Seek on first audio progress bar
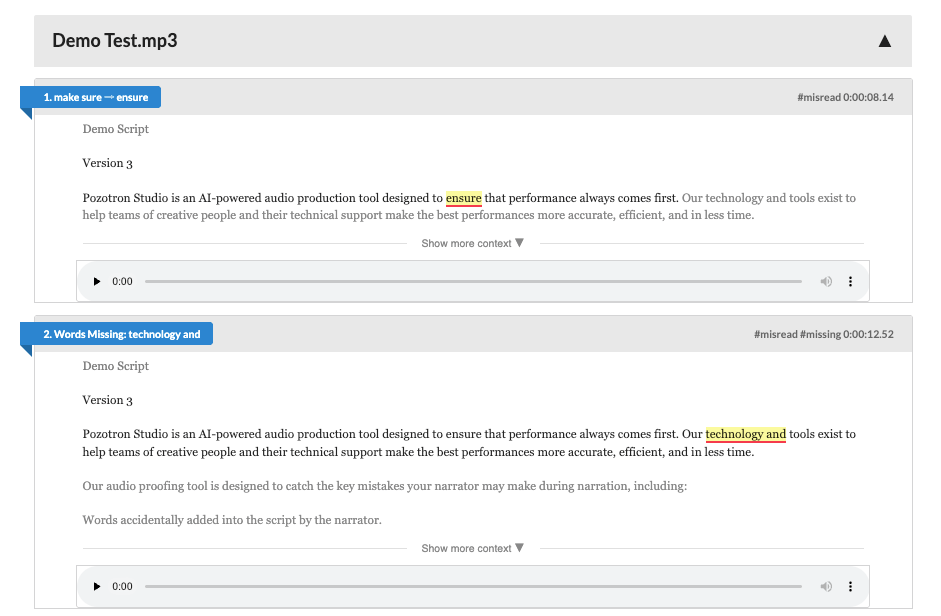 472,282
